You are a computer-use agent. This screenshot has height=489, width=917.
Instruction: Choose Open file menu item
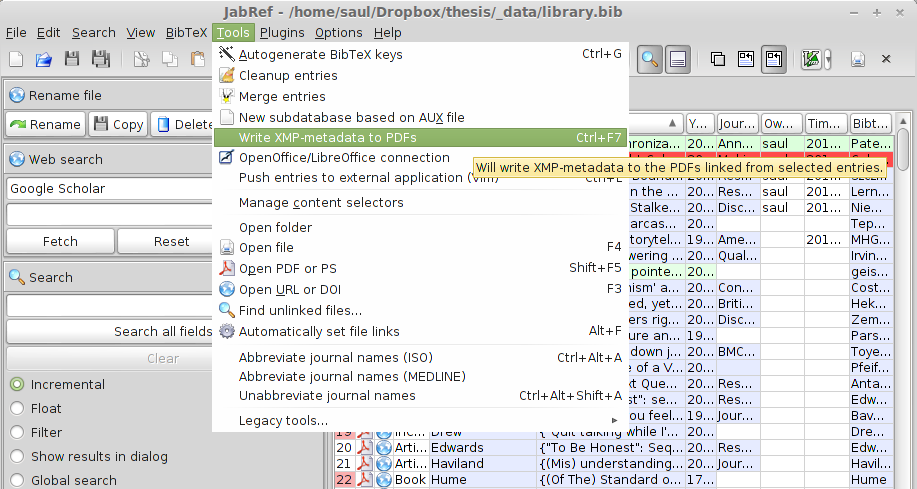[x=420, y=248]
